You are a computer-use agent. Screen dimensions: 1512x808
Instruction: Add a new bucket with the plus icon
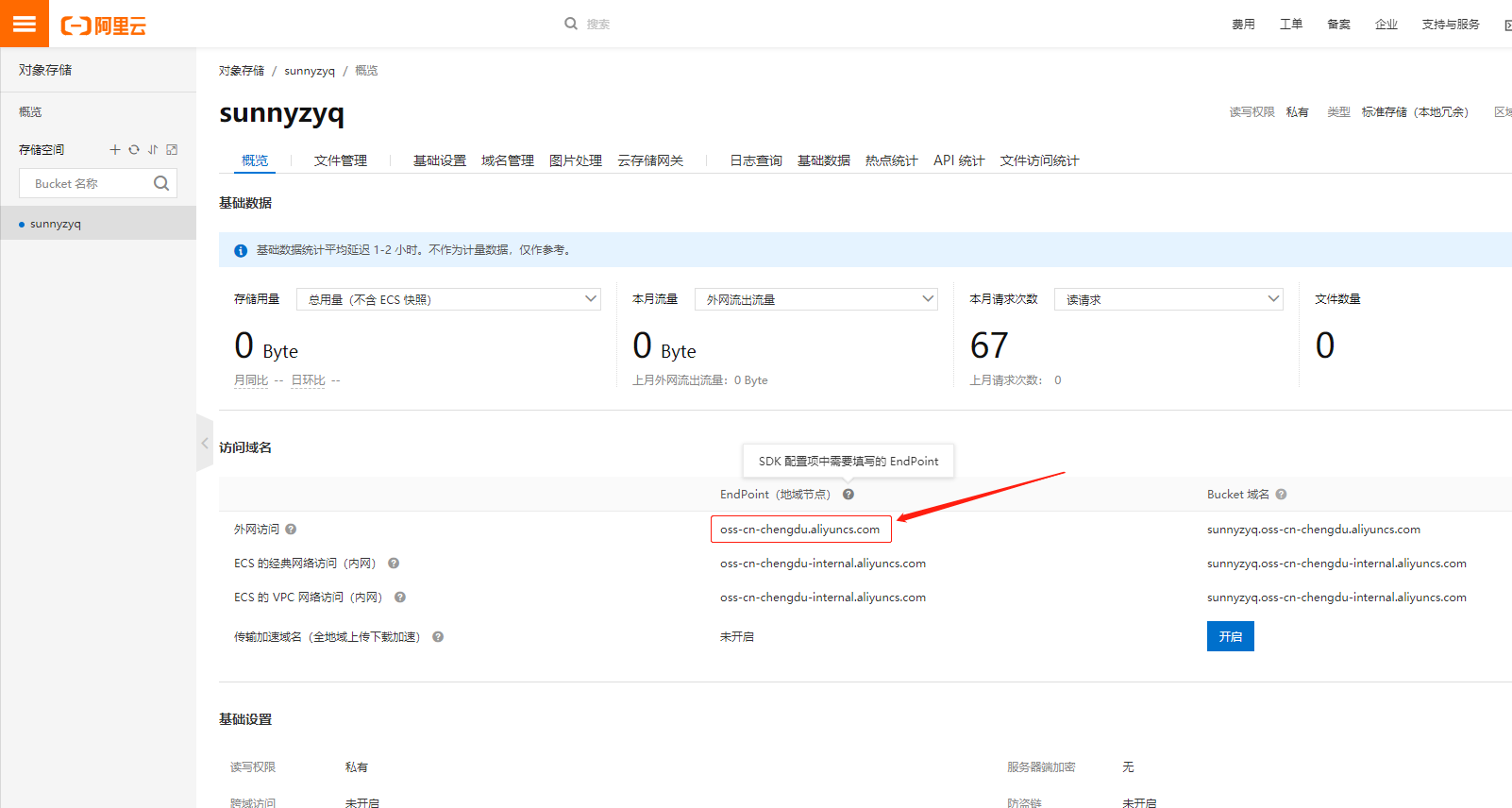115,150
